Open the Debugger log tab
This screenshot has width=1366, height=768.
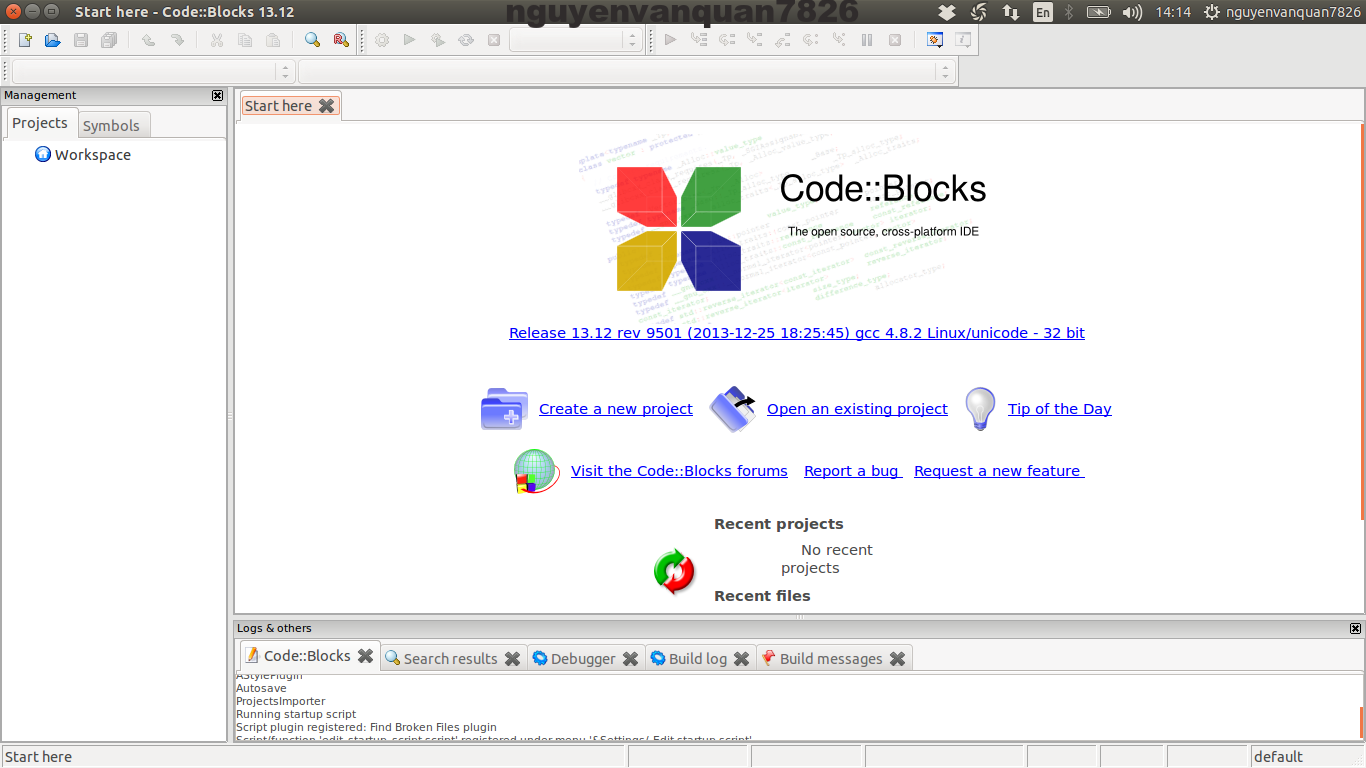click(583, 658)
